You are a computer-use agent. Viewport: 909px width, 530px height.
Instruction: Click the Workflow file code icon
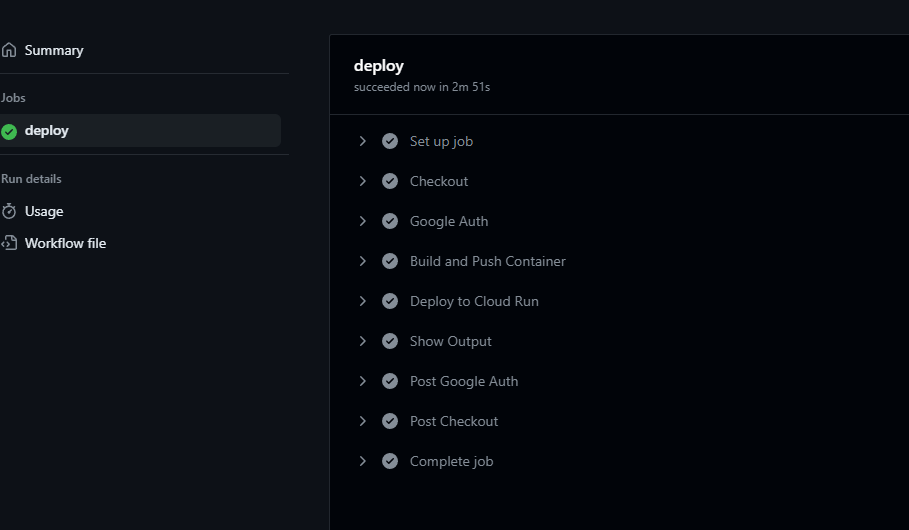point(9,243)
